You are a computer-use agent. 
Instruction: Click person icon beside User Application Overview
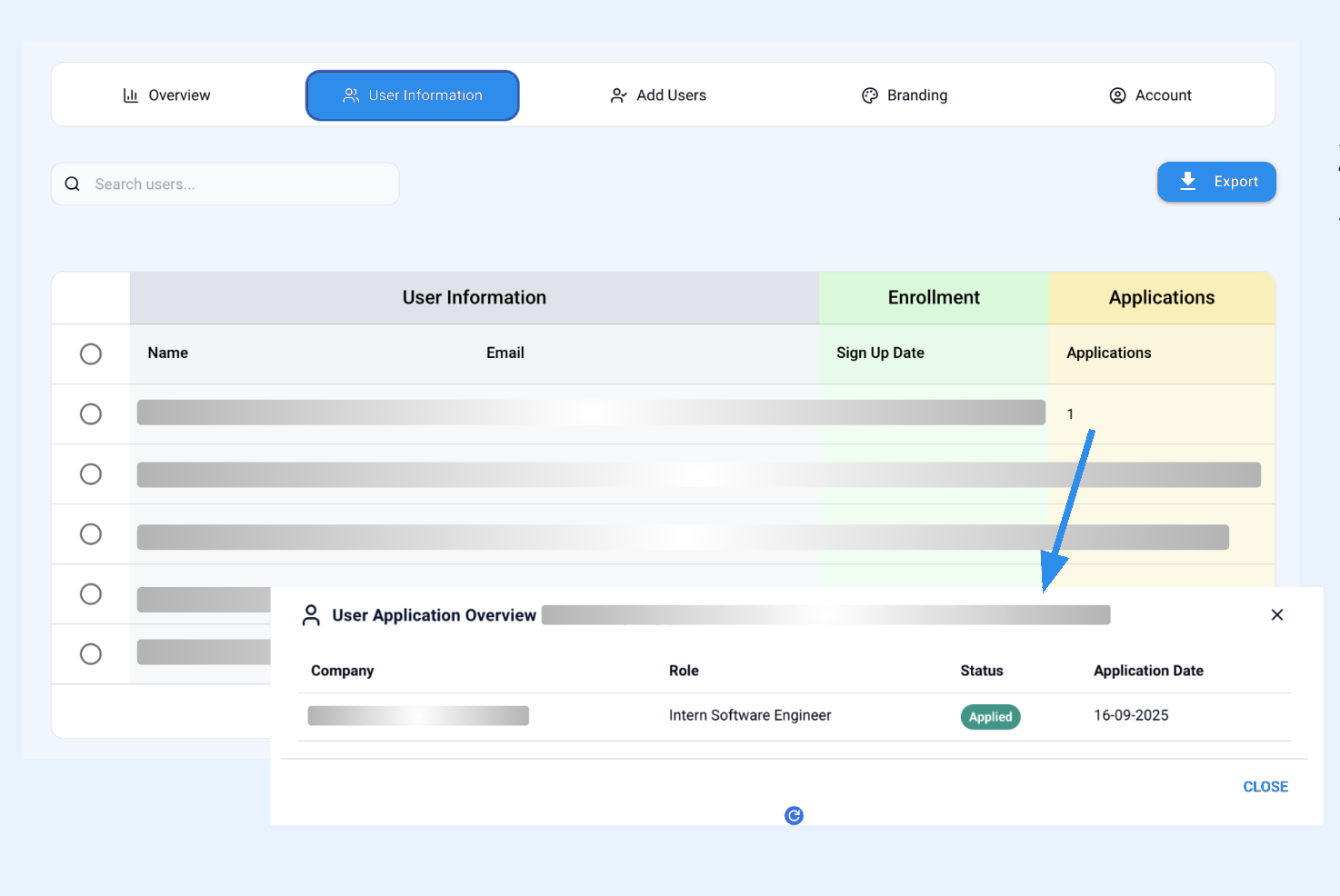(x=311, y=615)
